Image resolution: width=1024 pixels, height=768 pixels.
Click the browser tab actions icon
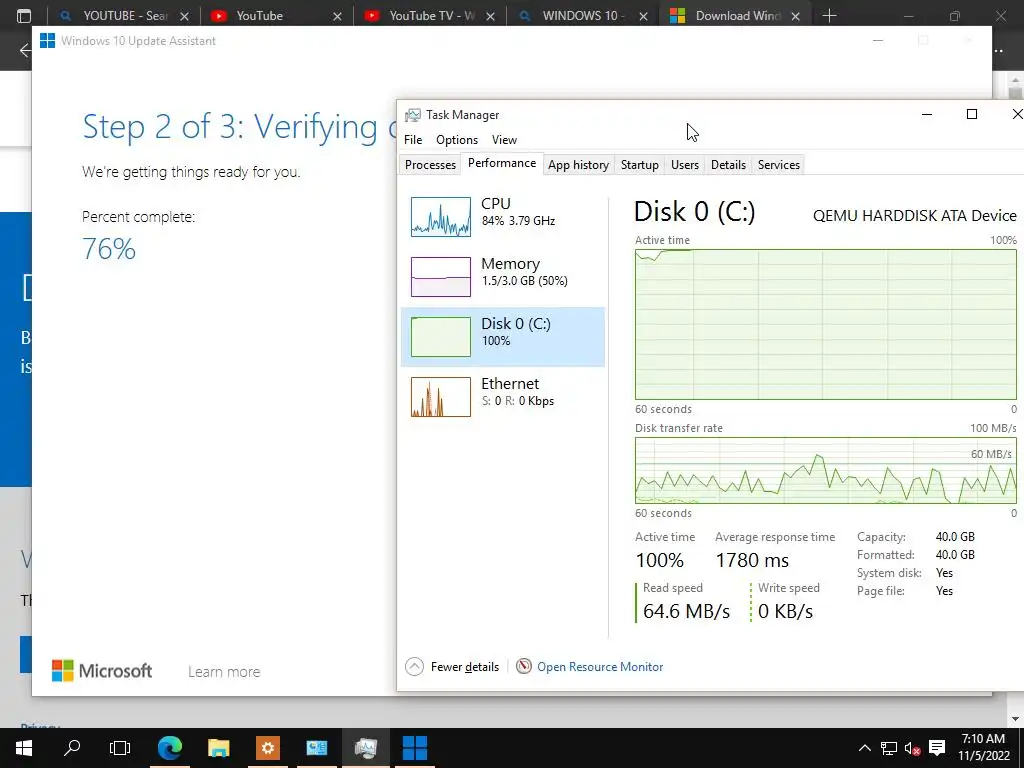coord(24,16)
